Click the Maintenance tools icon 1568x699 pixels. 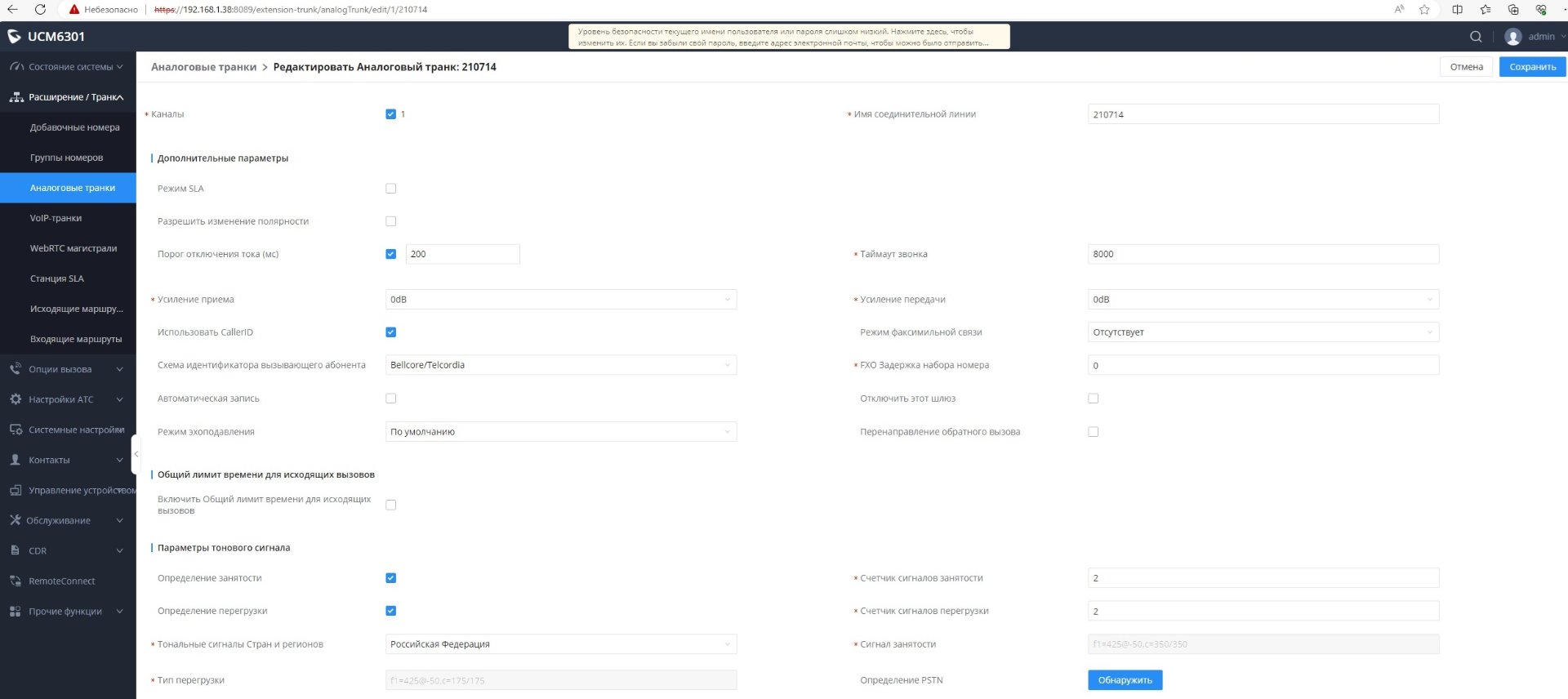click(x=15, y=520)
